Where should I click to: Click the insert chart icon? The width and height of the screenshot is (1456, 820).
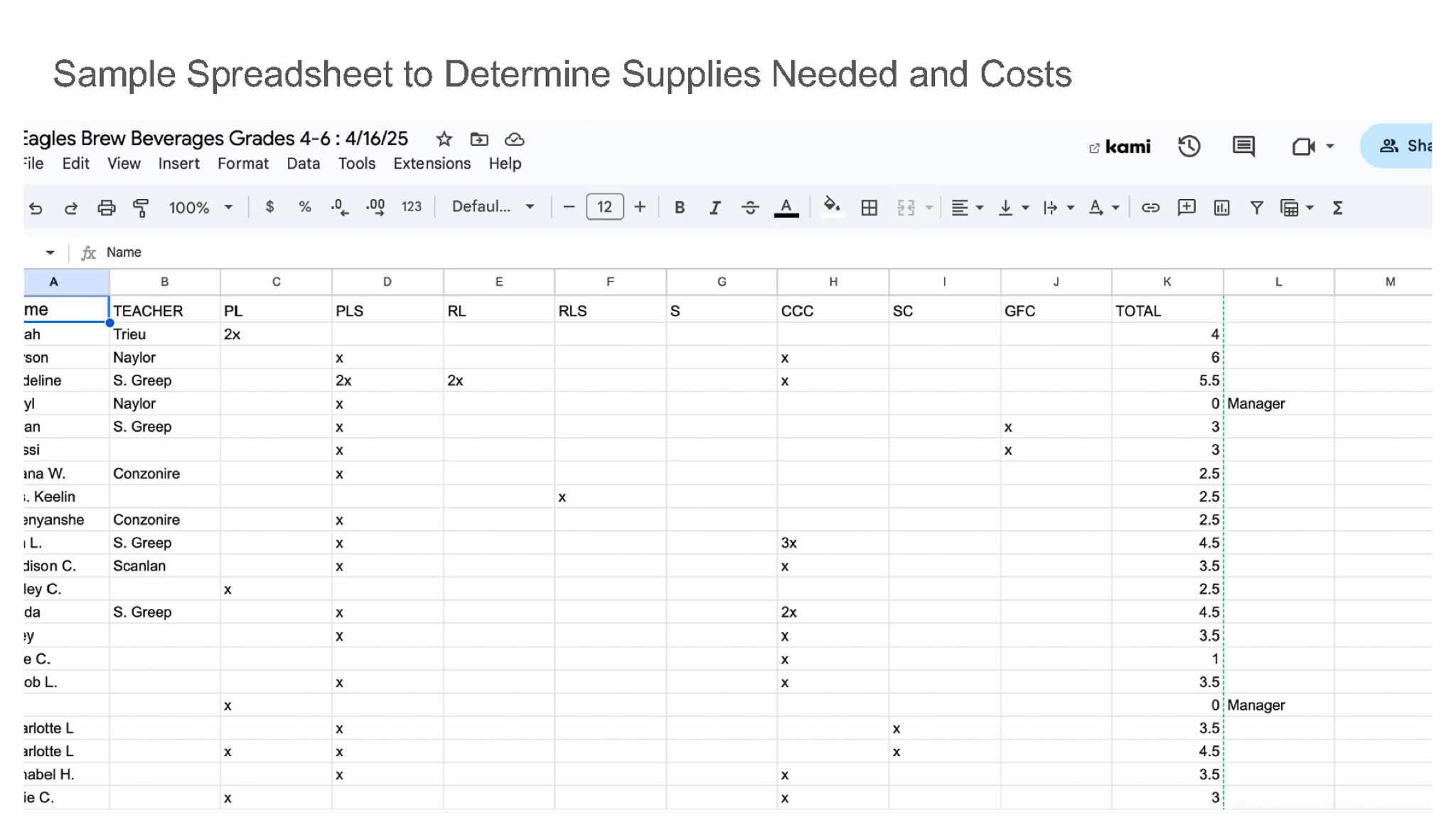1221,208
